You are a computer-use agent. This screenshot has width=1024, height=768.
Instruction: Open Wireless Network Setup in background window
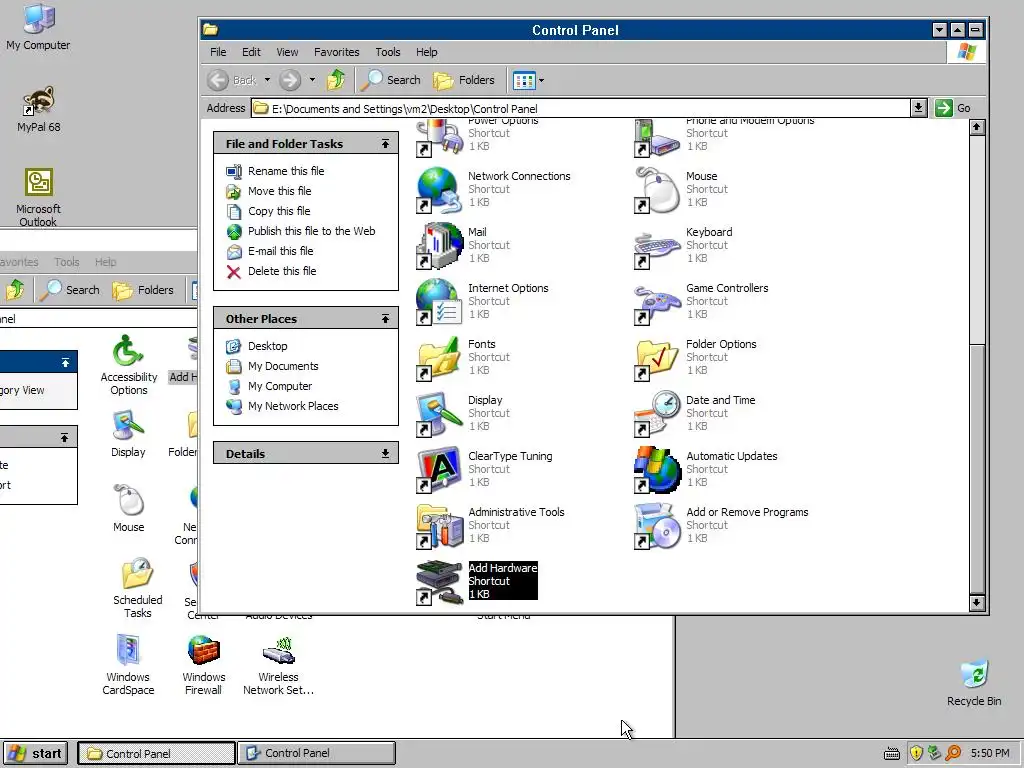[278, 665]
